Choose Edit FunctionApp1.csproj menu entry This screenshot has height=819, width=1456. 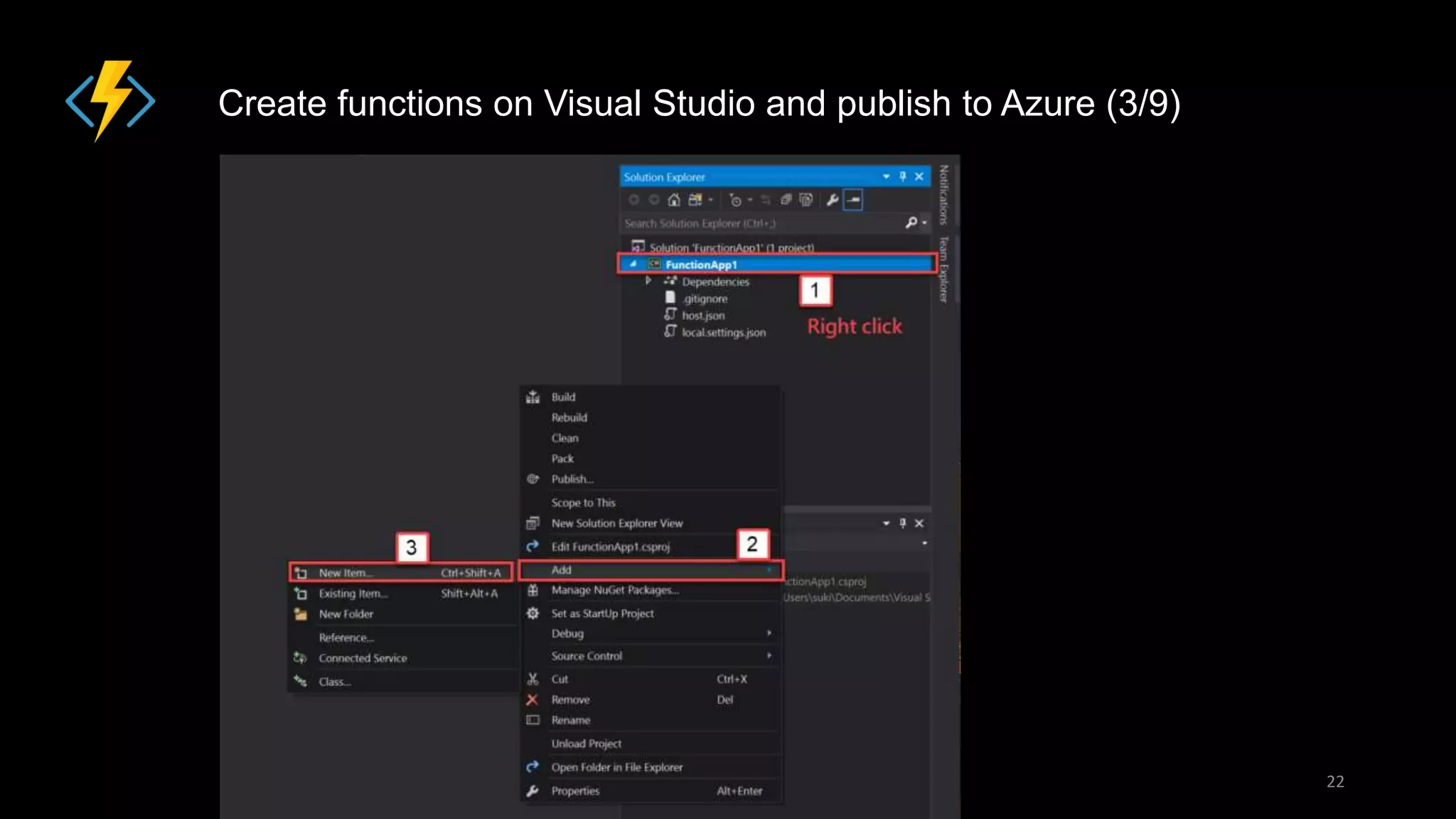click(x=651, y=547)
